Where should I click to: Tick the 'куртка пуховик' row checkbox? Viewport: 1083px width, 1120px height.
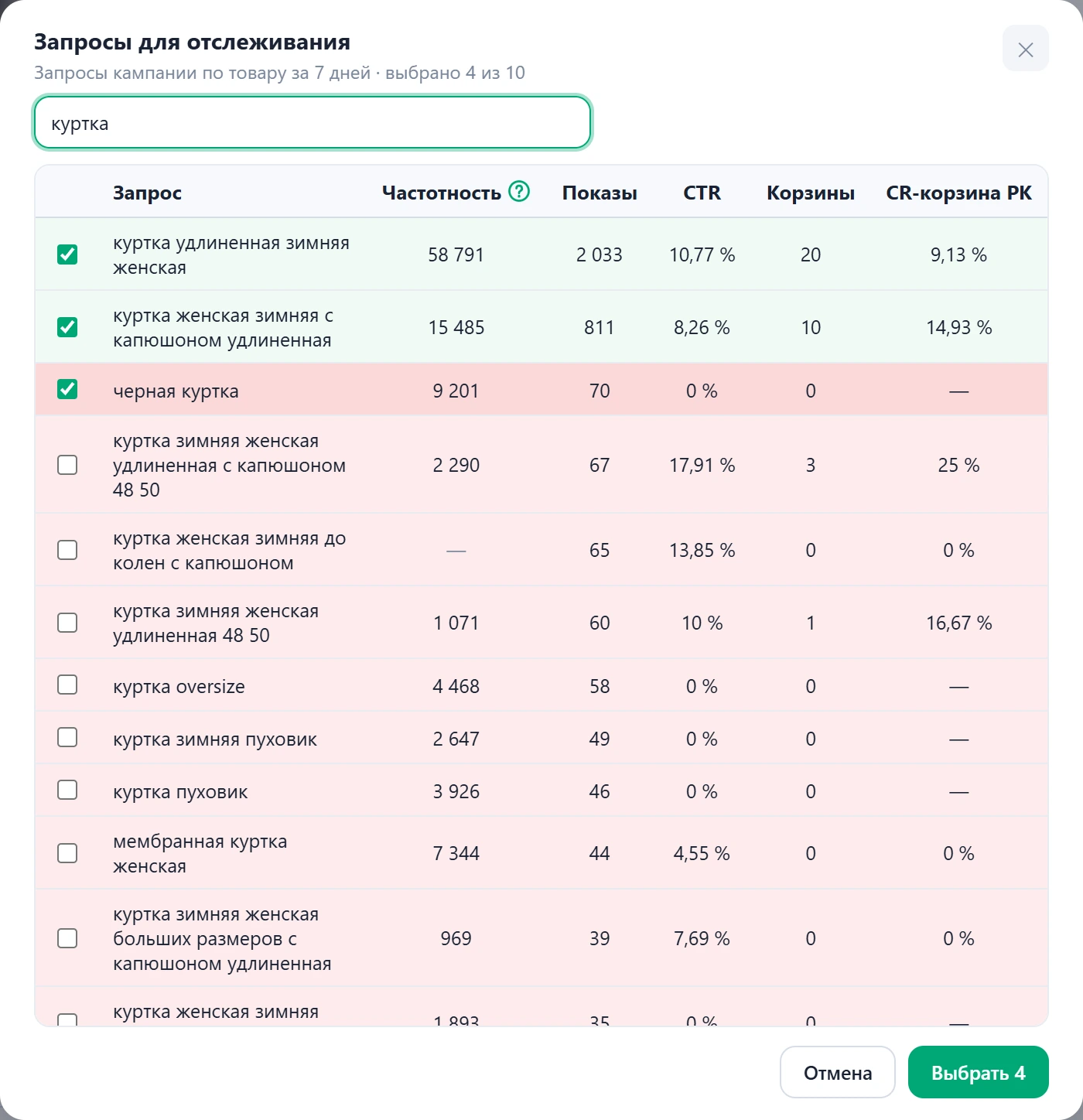point(68,790)
